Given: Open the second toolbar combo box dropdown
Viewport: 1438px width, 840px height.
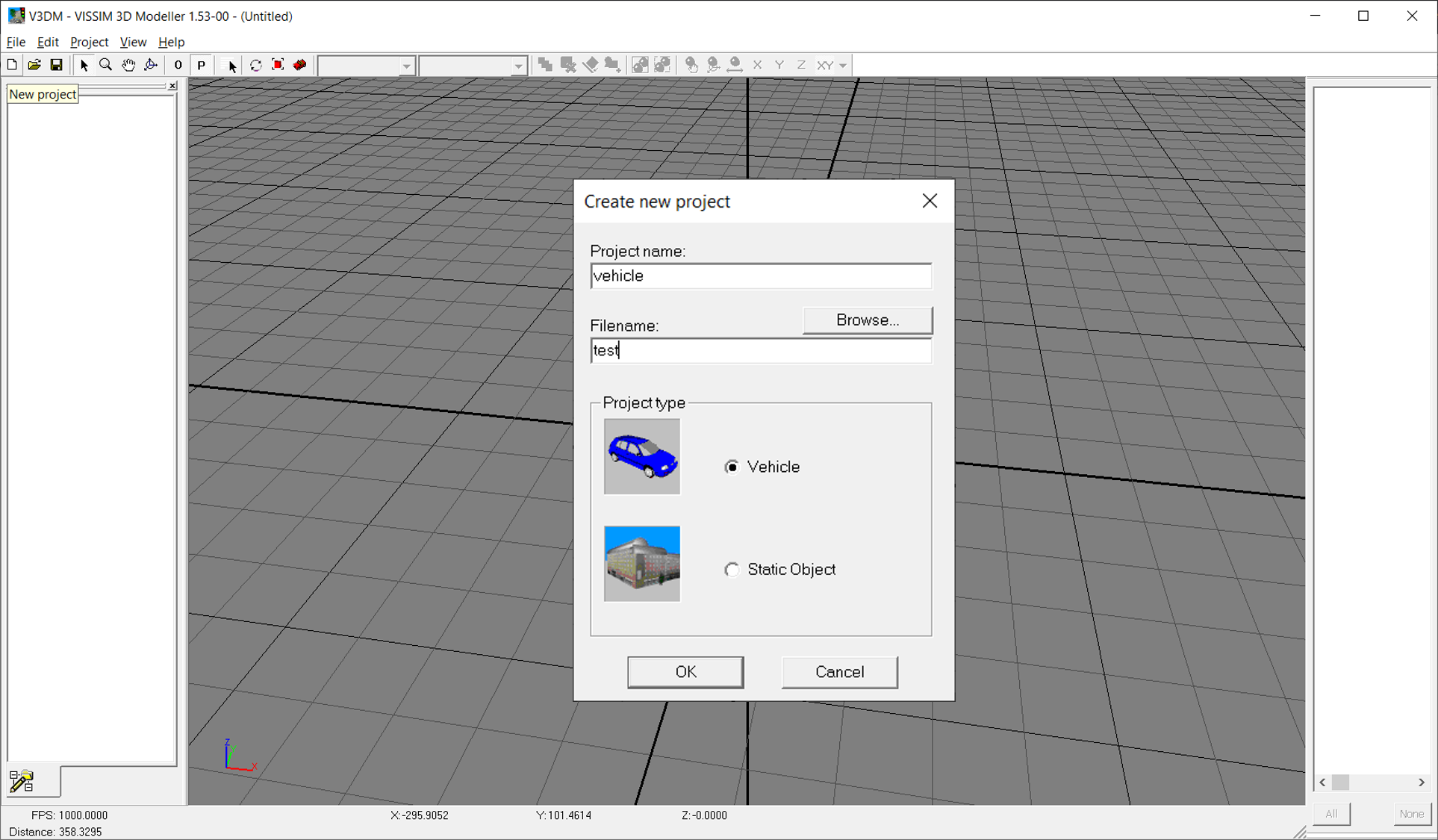Looking at the screenshot, I should tap(518, 66).
